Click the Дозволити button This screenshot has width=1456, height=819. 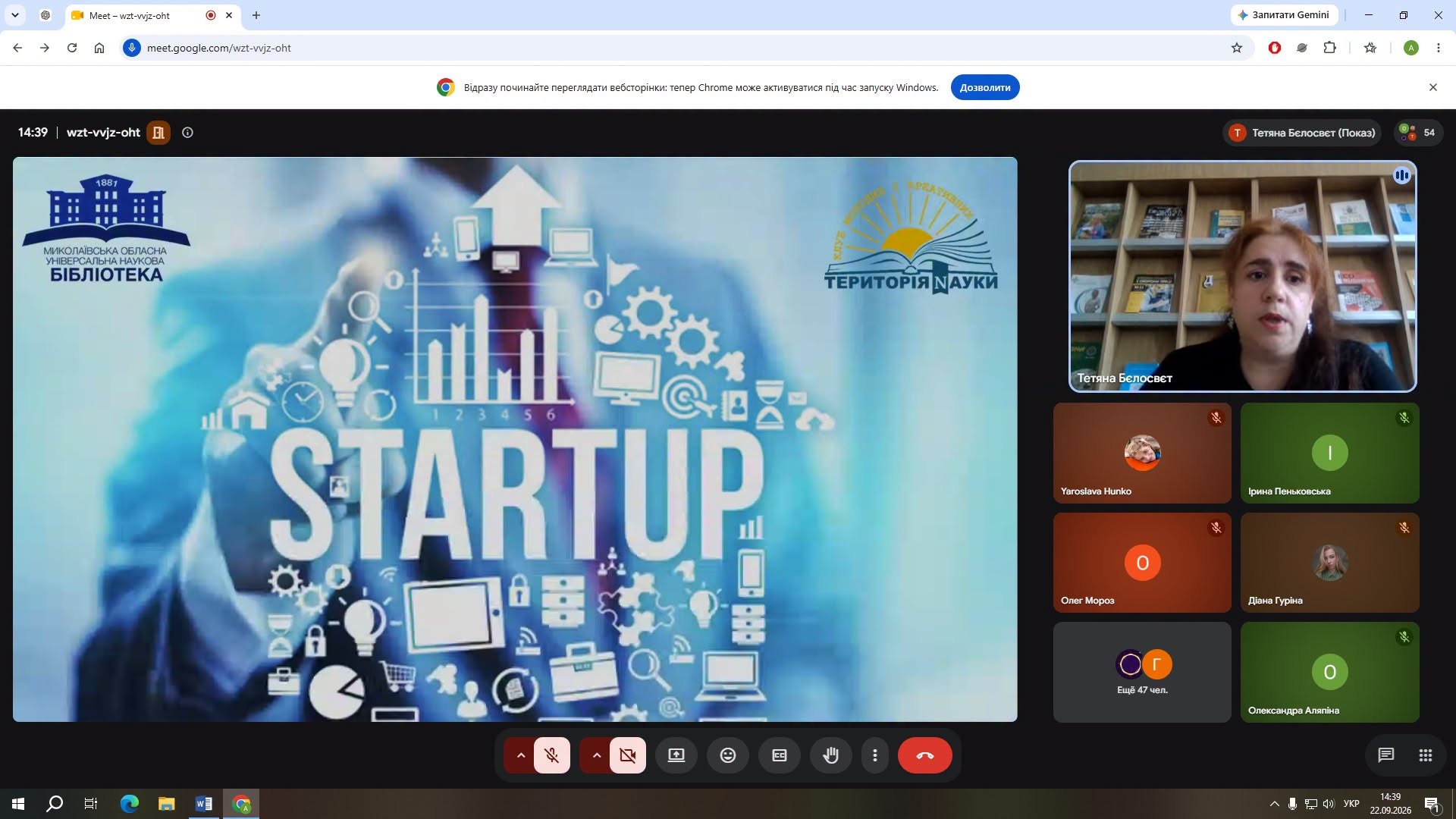click(x=985, y=87)
